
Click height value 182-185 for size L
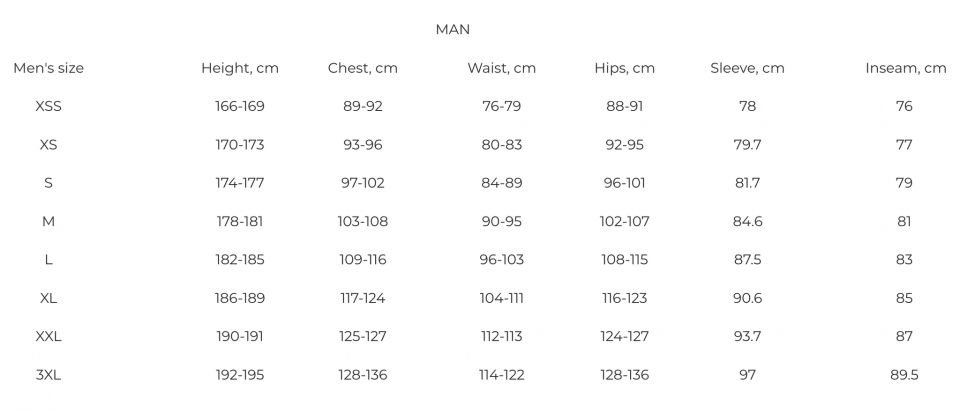pyautogui.click(x=240, y=260)
